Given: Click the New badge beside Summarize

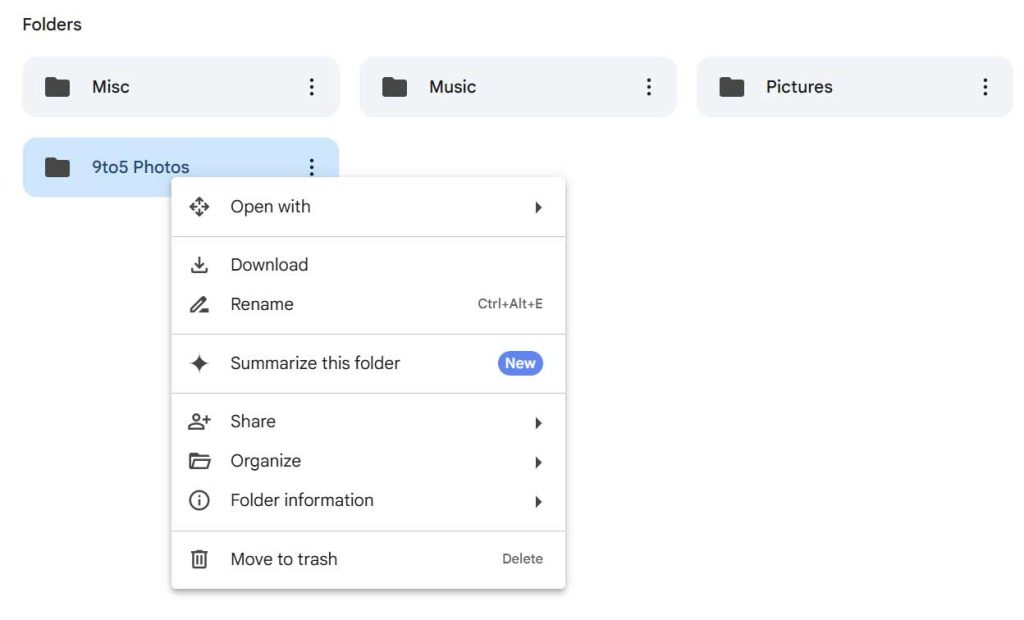Looking at the screenshot, I should pyautogui.click(x=520, y=363).
